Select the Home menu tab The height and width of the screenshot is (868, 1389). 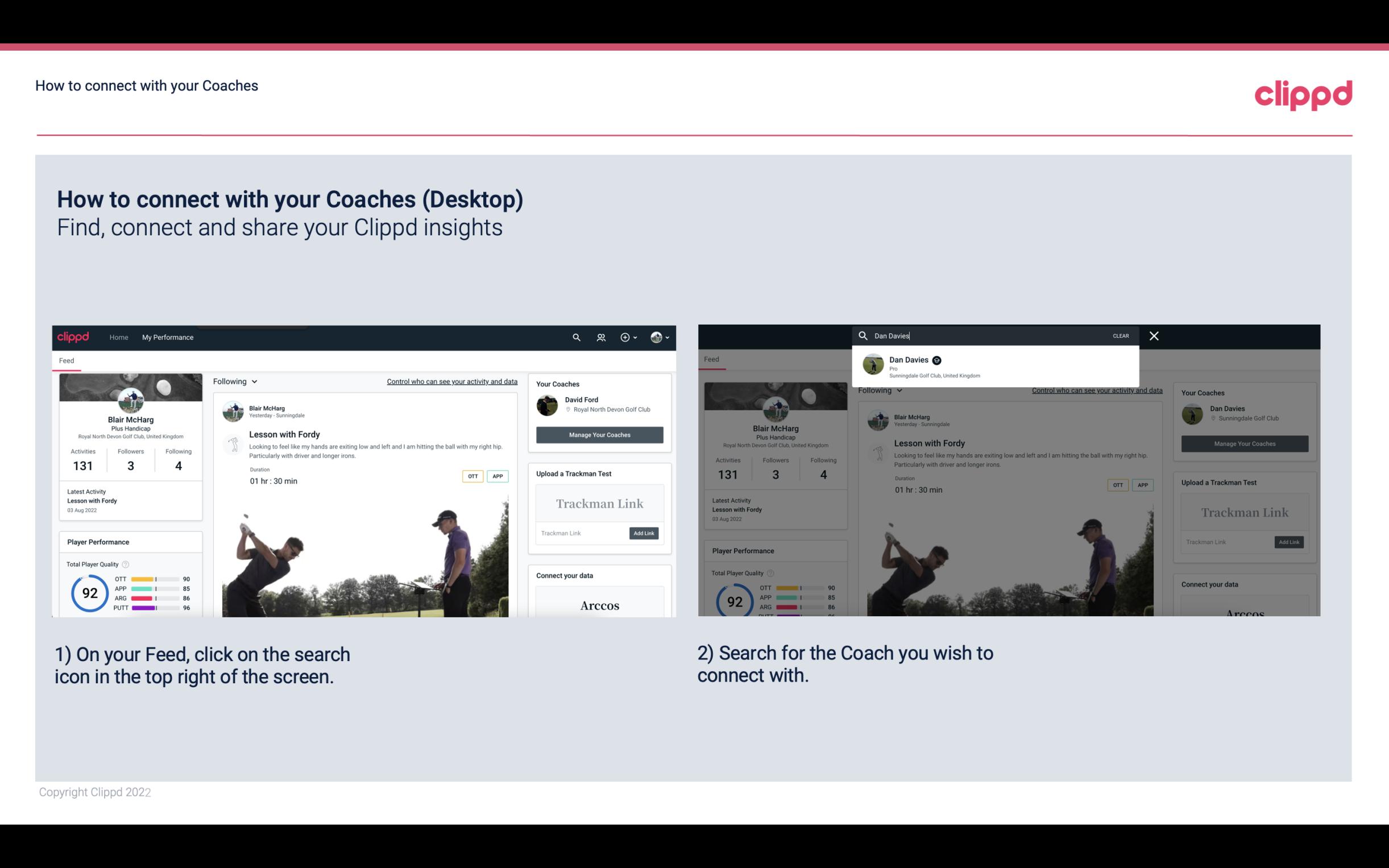119,337
